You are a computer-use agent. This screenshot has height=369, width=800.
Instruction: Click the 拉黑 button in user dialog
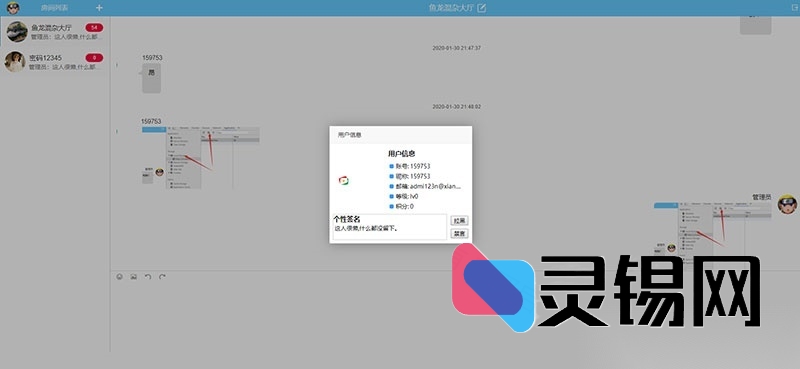point(459,220)
